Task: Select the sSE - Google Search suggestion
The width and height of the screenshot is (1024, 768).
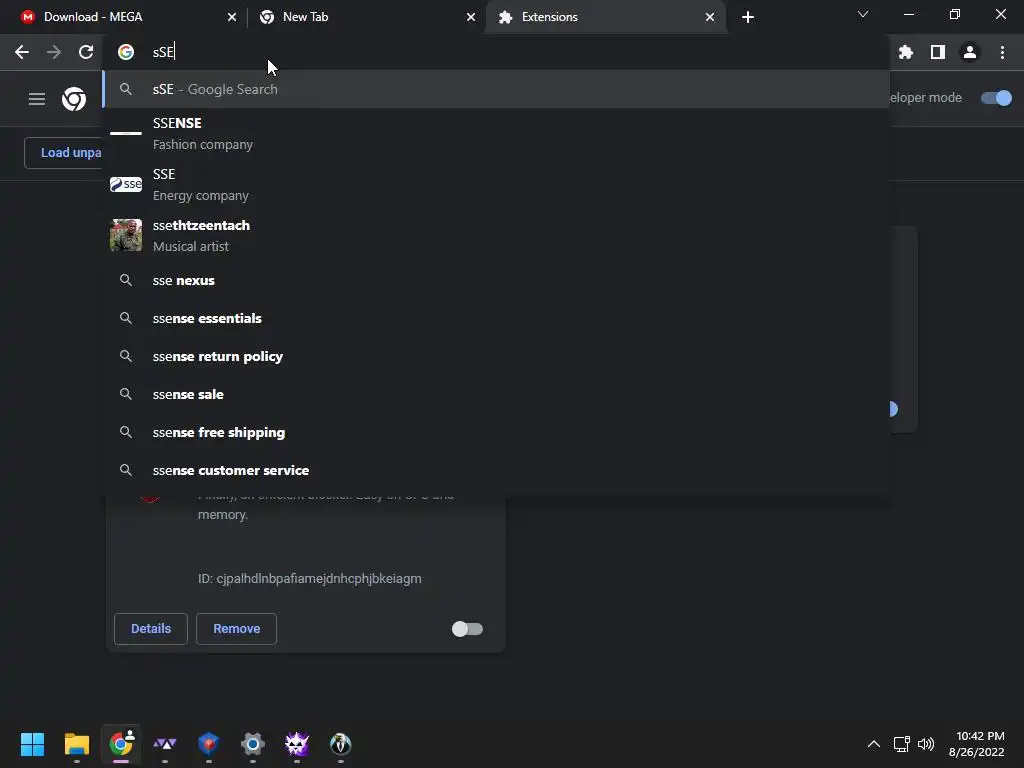Action: tap(496, 89)
